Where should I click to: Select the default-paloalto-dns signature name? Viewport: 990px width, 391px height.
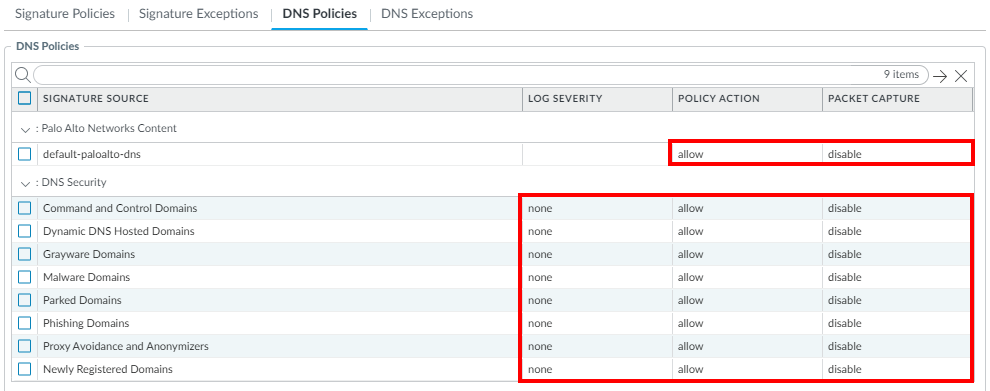(92, 154)
